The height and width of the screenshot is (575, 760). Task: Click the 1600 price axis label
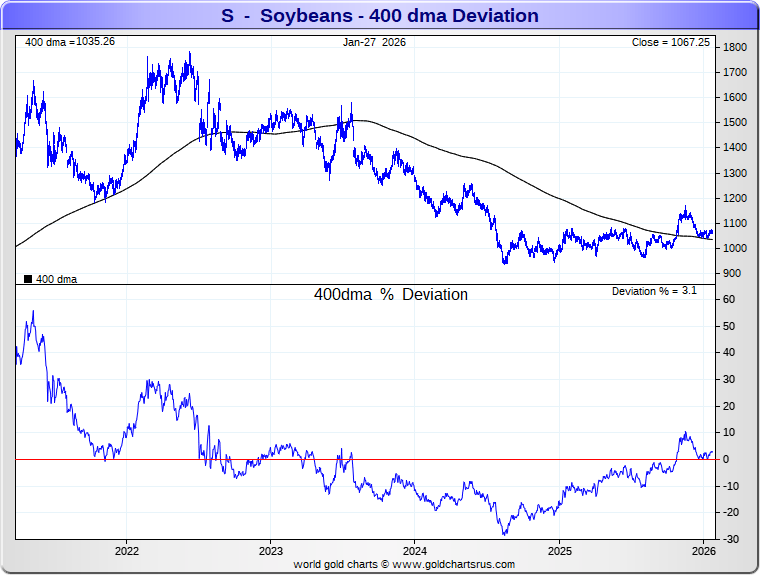coord(735,97)
